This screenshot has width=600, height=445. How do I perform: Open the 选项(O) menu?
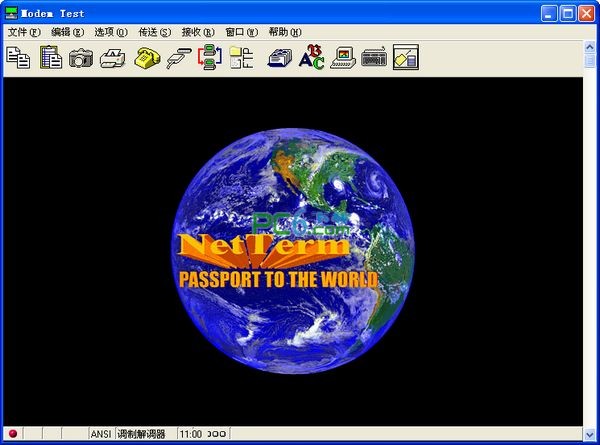pos(111,32)
